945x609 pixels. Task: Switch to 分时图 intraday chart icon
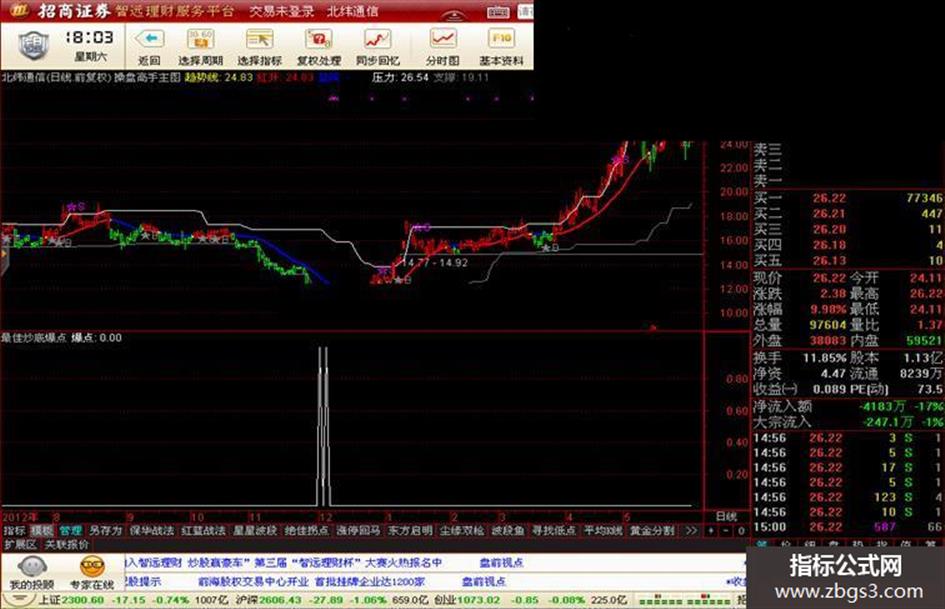click(x=442, y=40)
